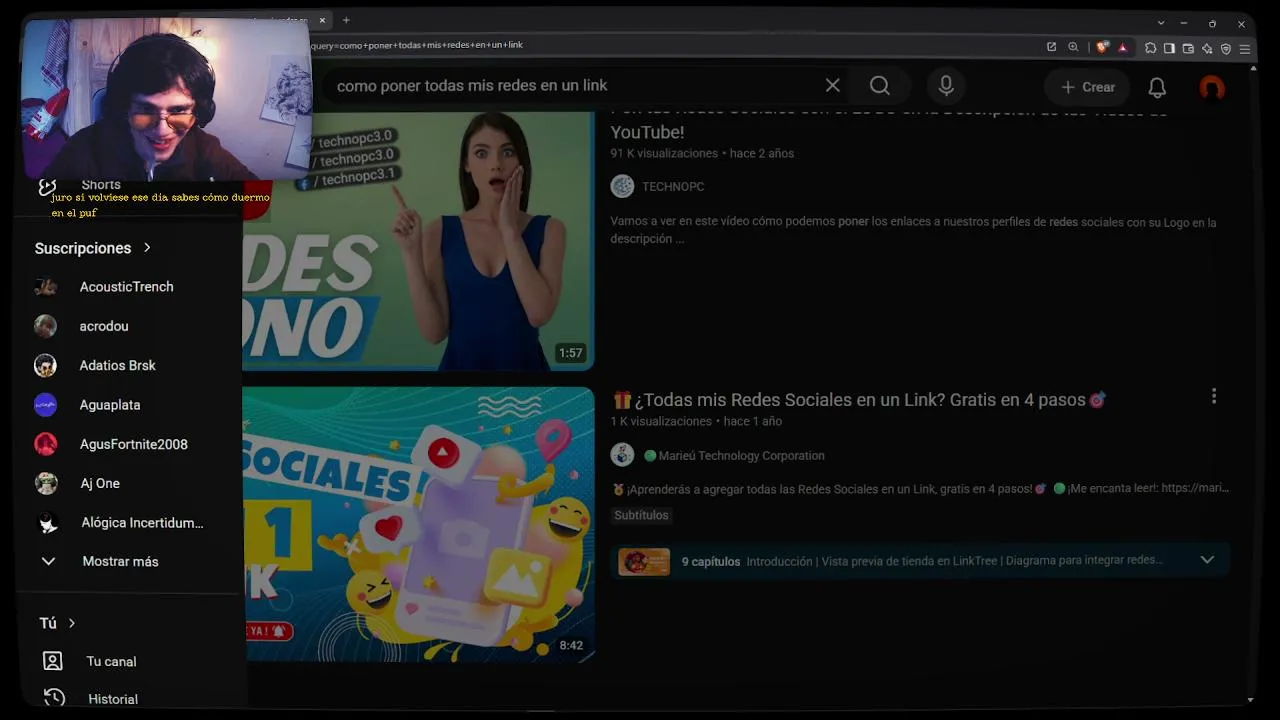Viewport: 1280px width, 720px height.
Task: Open Historial icon in sidebar
Action: (x=54, y=698)
